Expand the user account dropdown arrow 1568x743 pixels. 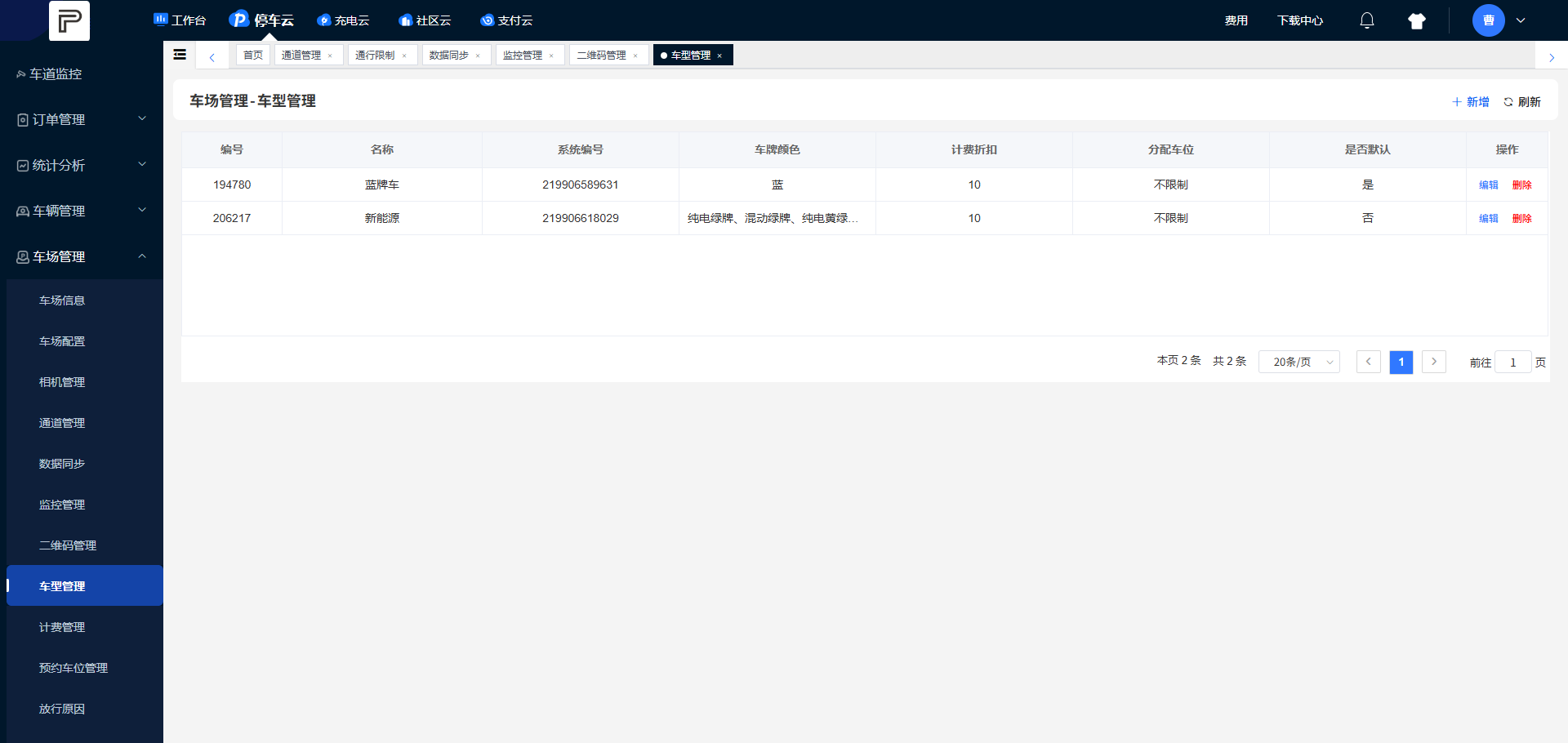pos(1521,20)
